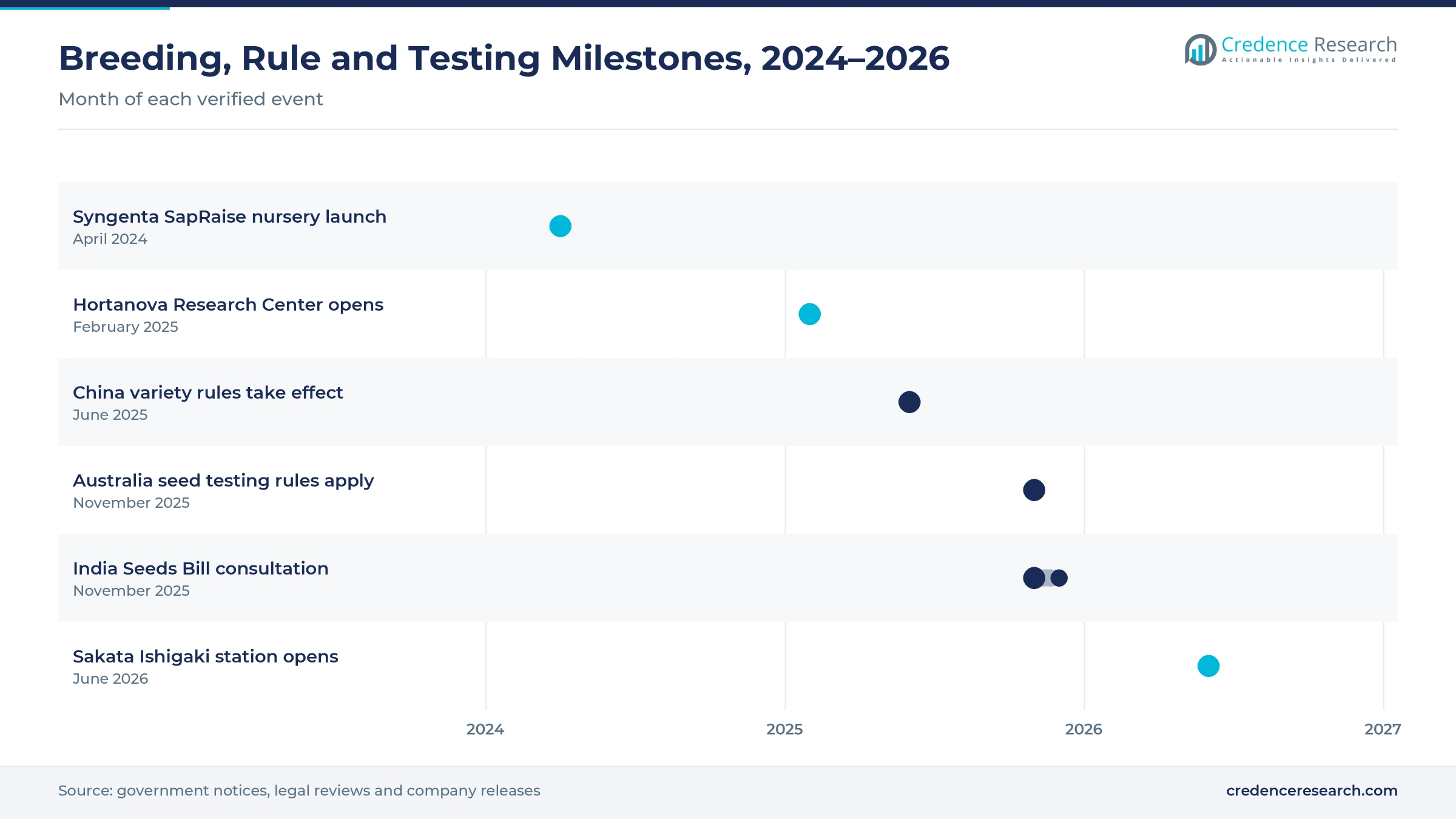Click the 'June 2025' date text
Image resolution: width=1456 pixels, height=819 pixels.
coord(110,415)
